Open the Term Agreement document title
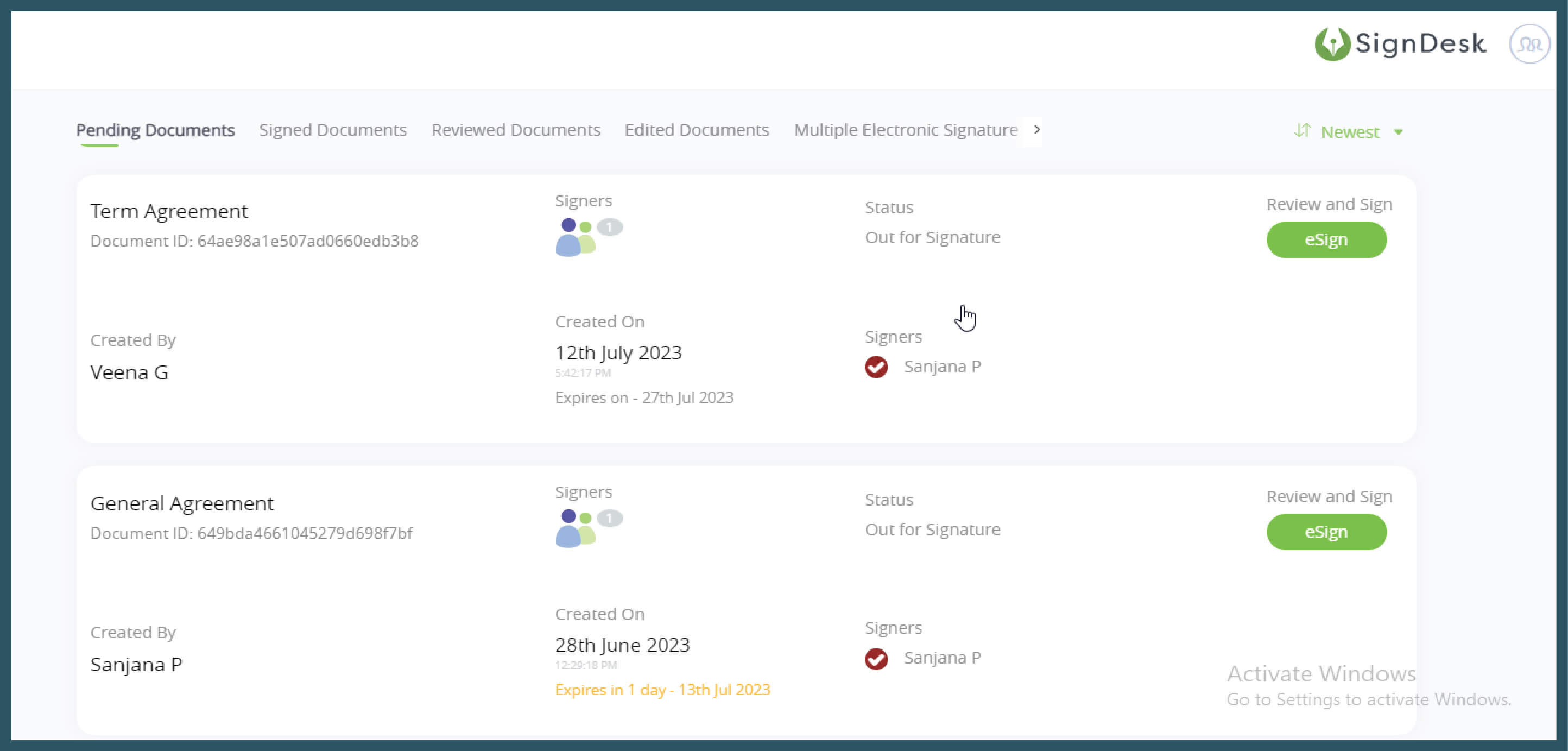The height and width of the screenshot is (751, 1568). click(169, 211)
